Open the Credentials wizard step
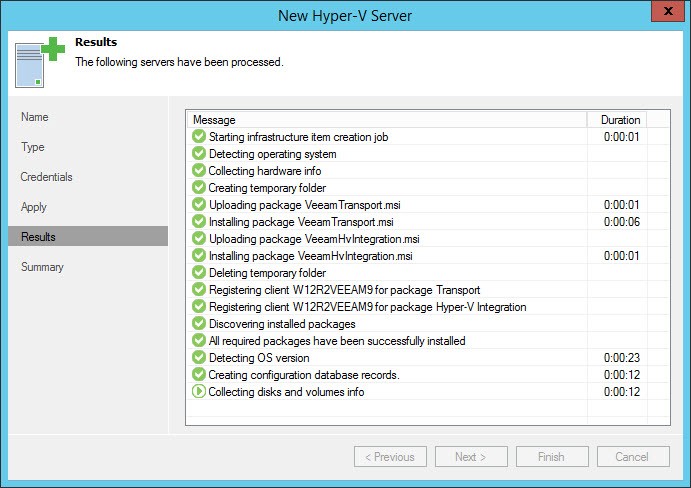Image resolution: width=691 pixels, height=488 pixels. pyautogui.click(x=46, y=177)
